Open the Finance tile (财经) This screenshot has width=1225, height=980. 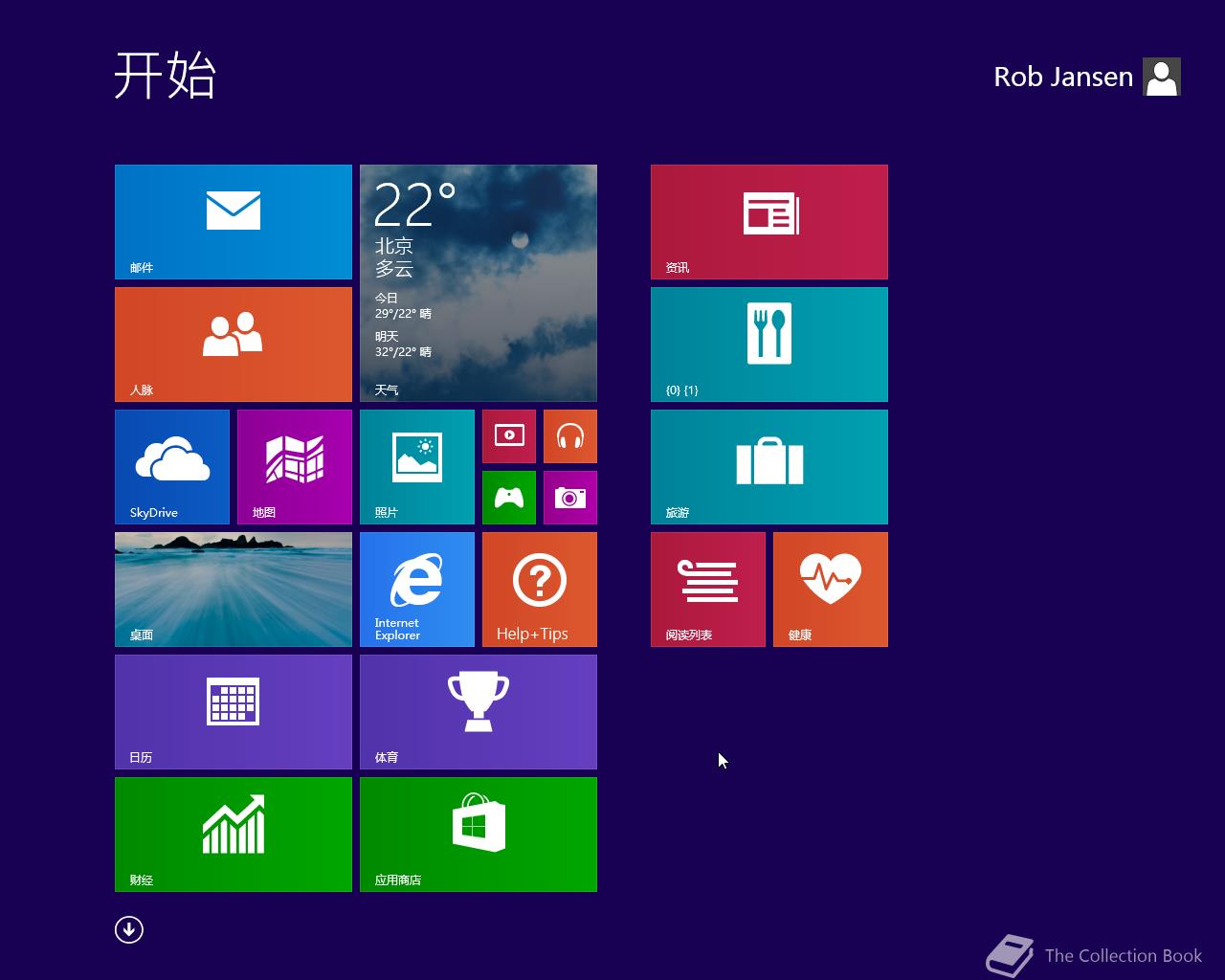click(x=234, y=835)
